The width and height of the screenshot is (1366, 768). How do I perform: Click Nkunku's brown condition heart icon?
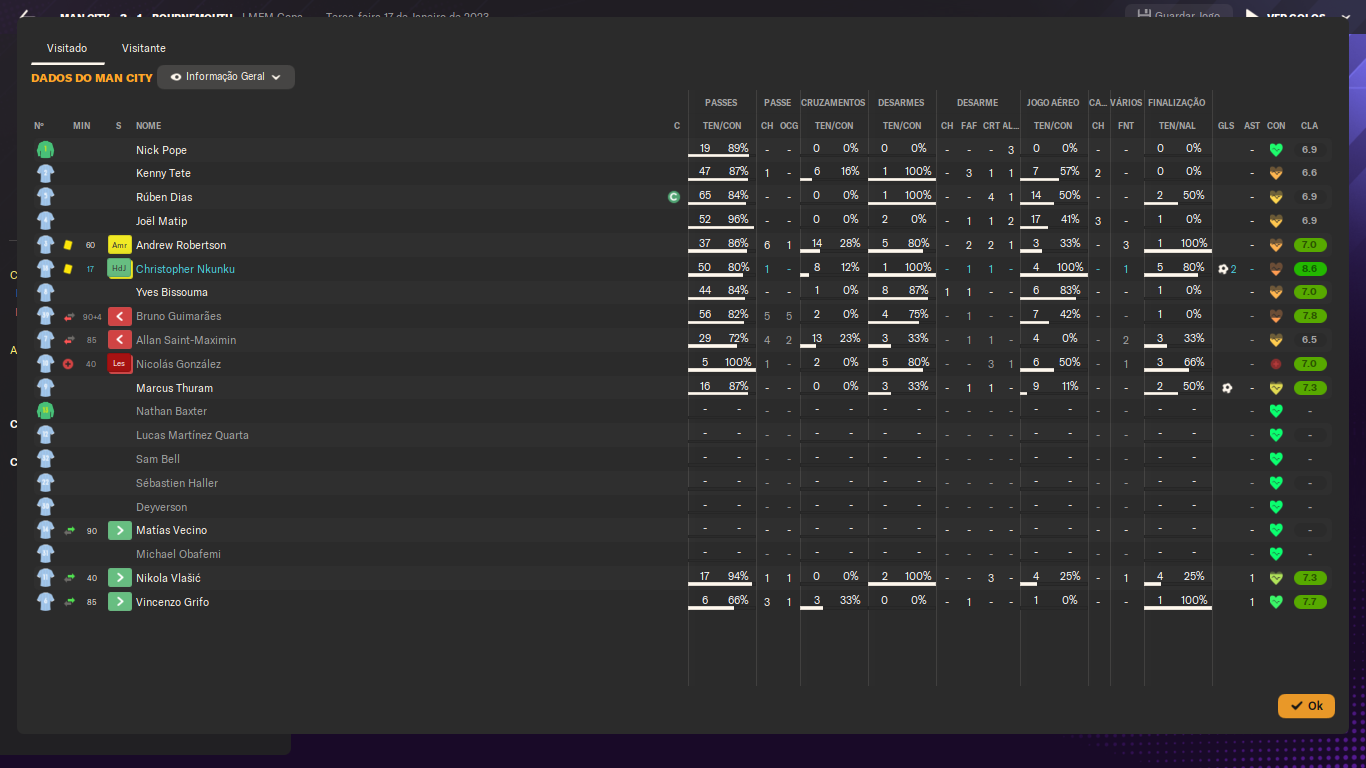(x=1276, y=269)
